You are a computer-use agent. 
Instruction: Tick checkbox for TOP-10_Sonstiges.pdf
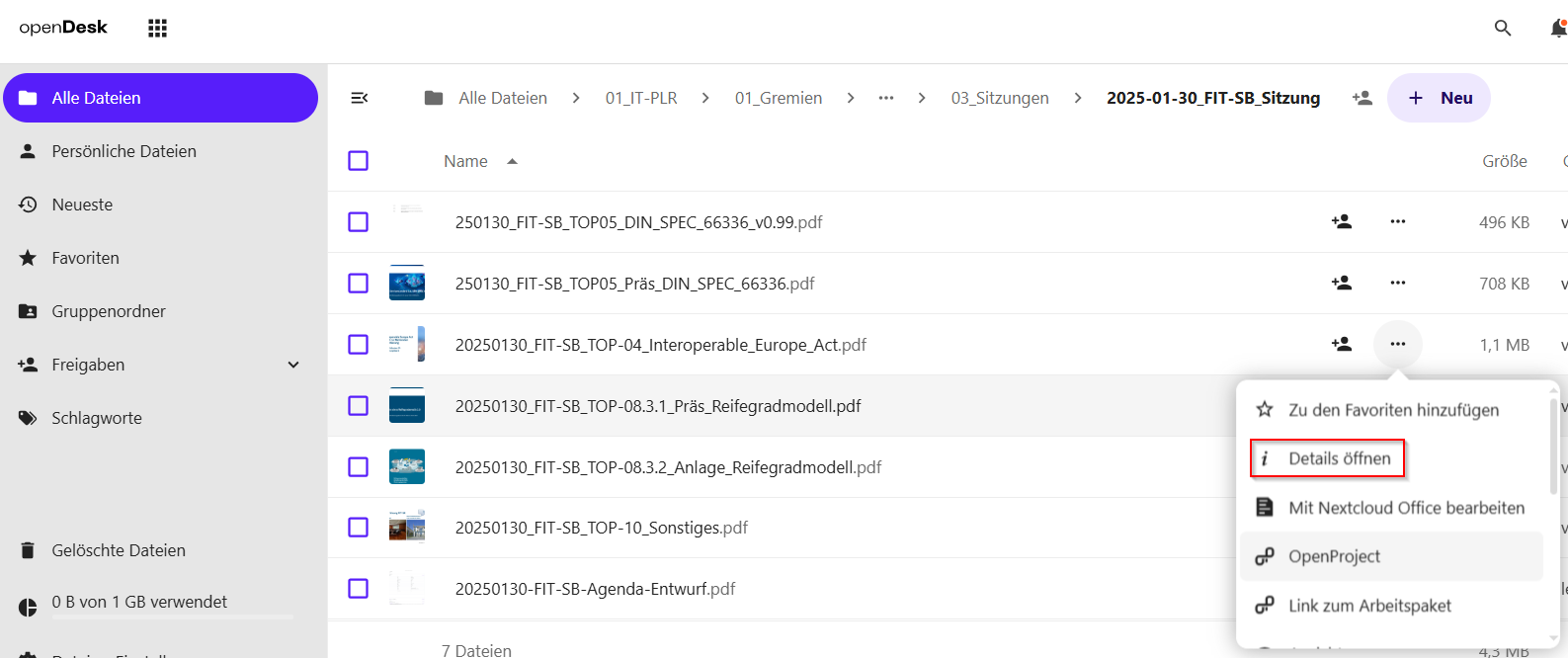[359, 528]
